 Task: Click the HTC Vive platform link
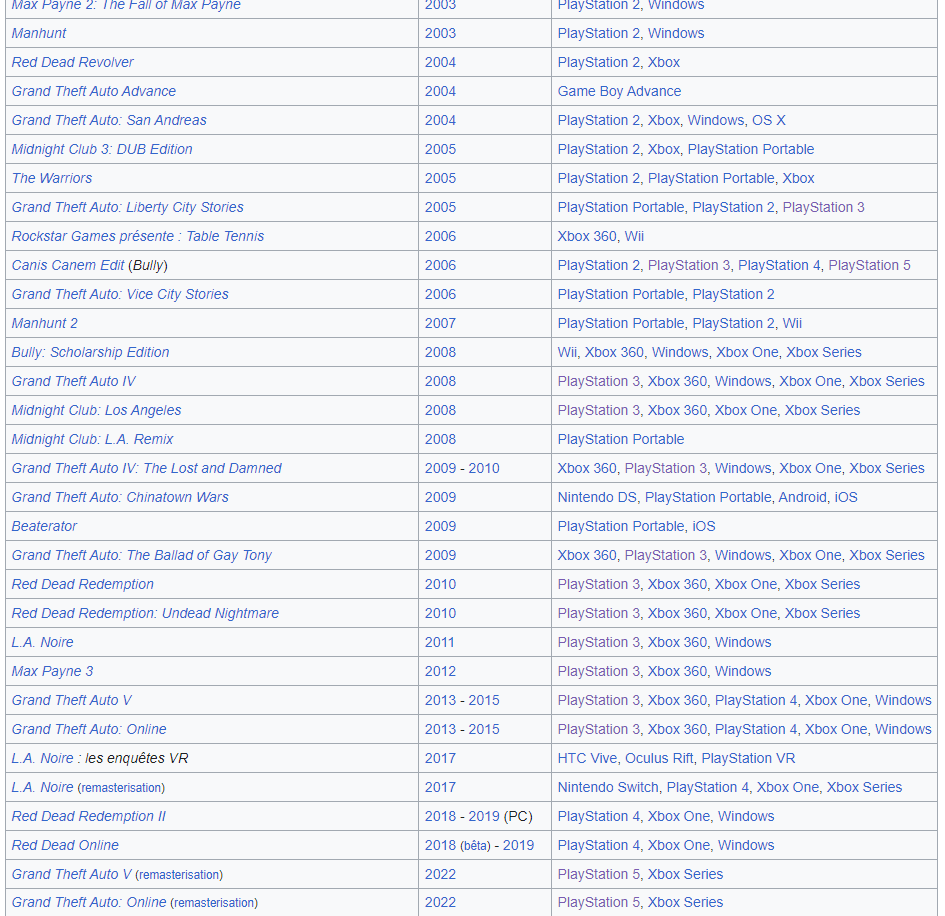click(x=587, y=758)
